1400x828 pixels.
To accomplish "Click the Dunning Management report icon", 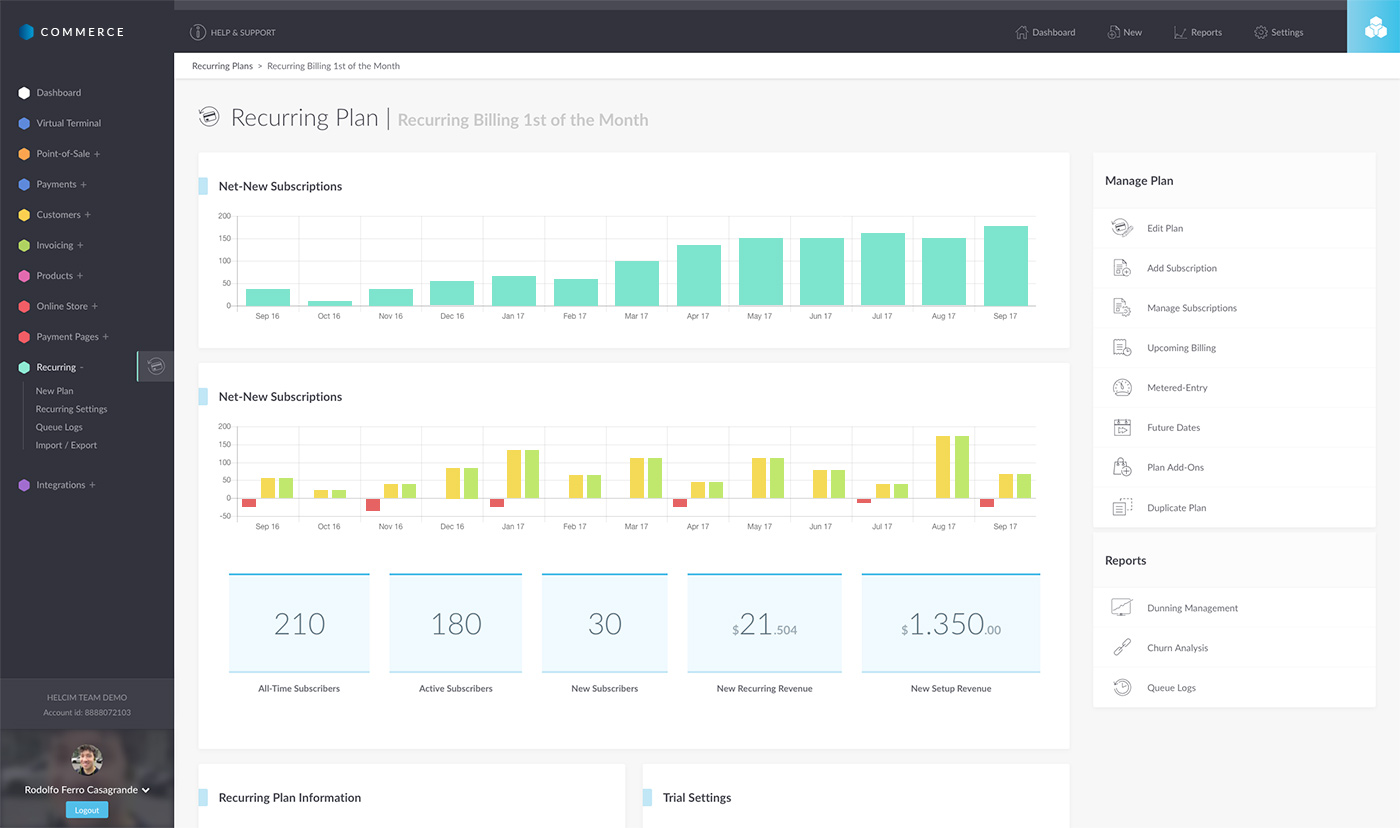I will tap(1121, 608).
